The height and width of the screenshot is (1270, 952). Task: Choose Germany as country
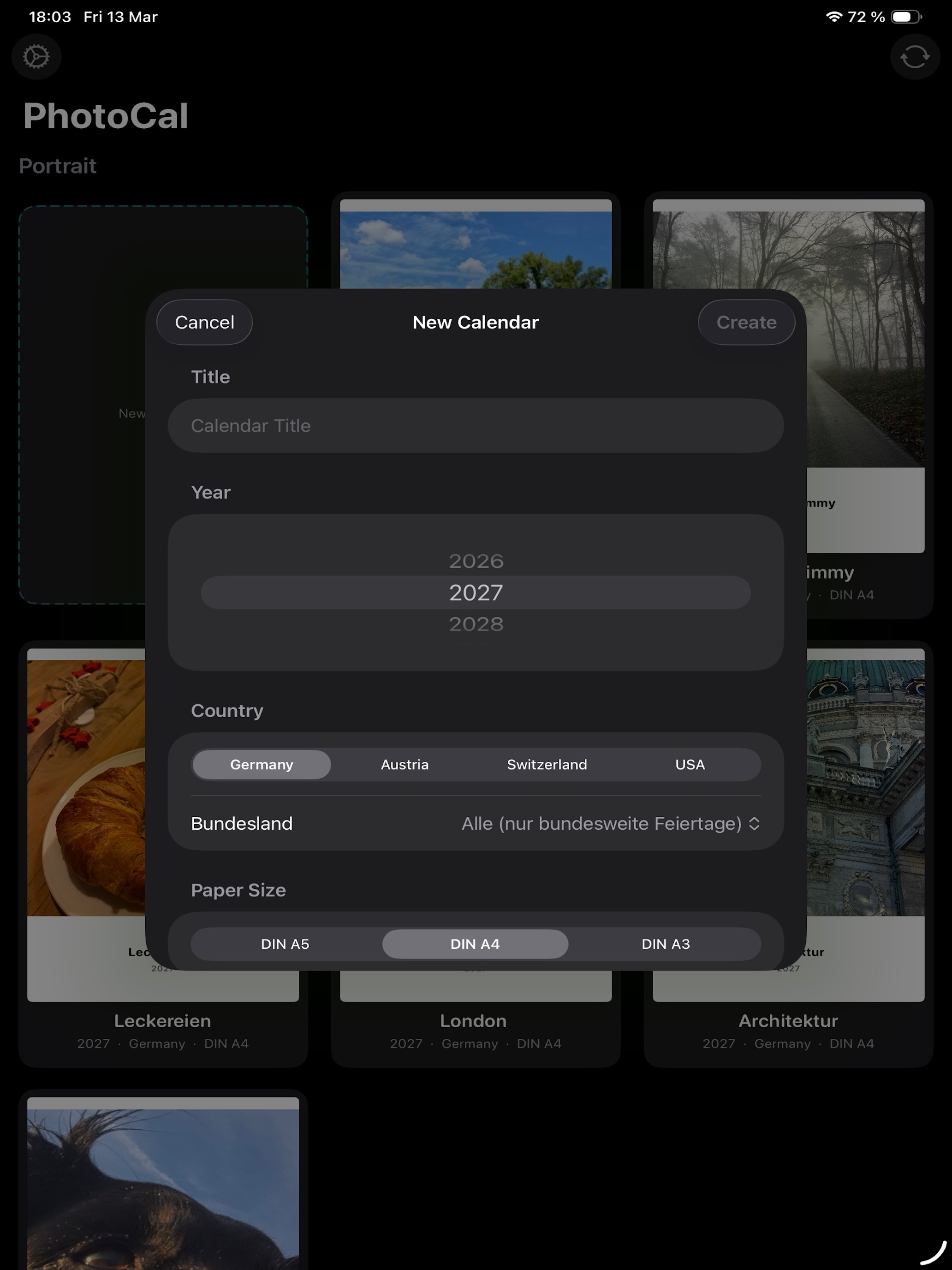tap(262, 764)
